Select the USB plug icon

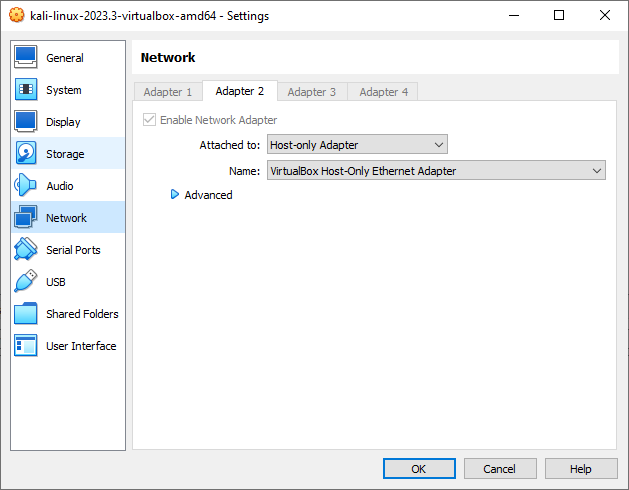26,281
